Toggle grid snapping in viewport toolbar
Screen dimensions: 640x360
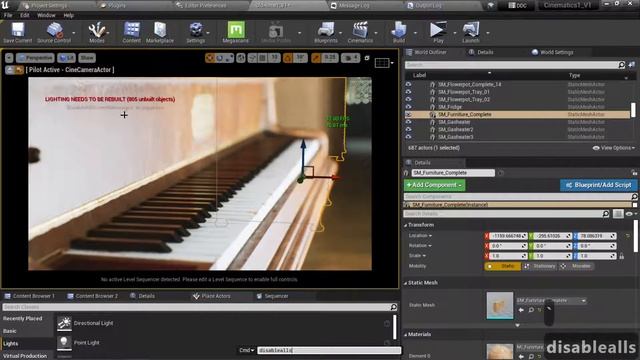(263, 58)
